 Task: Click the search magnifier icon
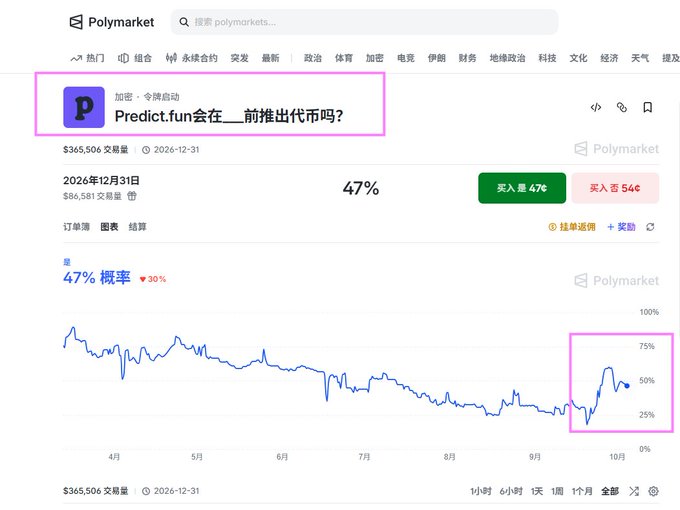coord(184,22)
